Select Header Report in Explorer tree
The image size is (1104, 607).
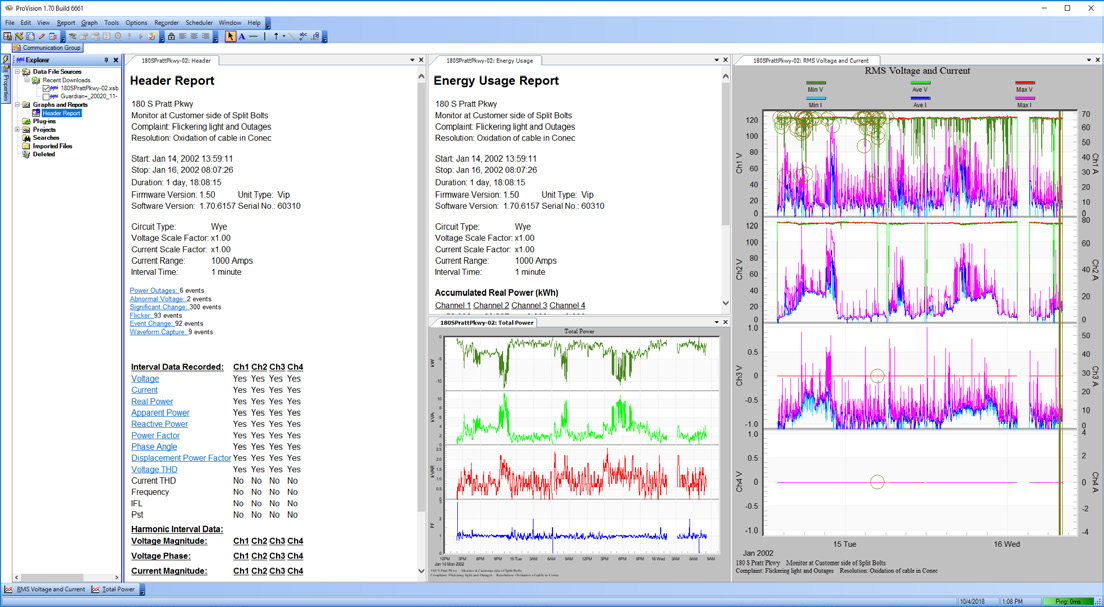(x=61, y=113)
